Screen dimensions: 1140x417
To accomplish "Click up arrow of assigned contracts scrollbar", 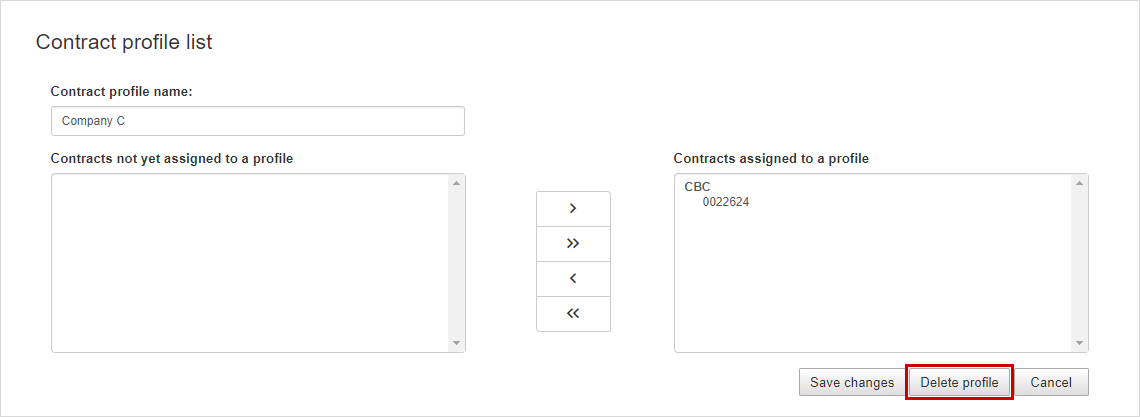I will [1079, 182].
